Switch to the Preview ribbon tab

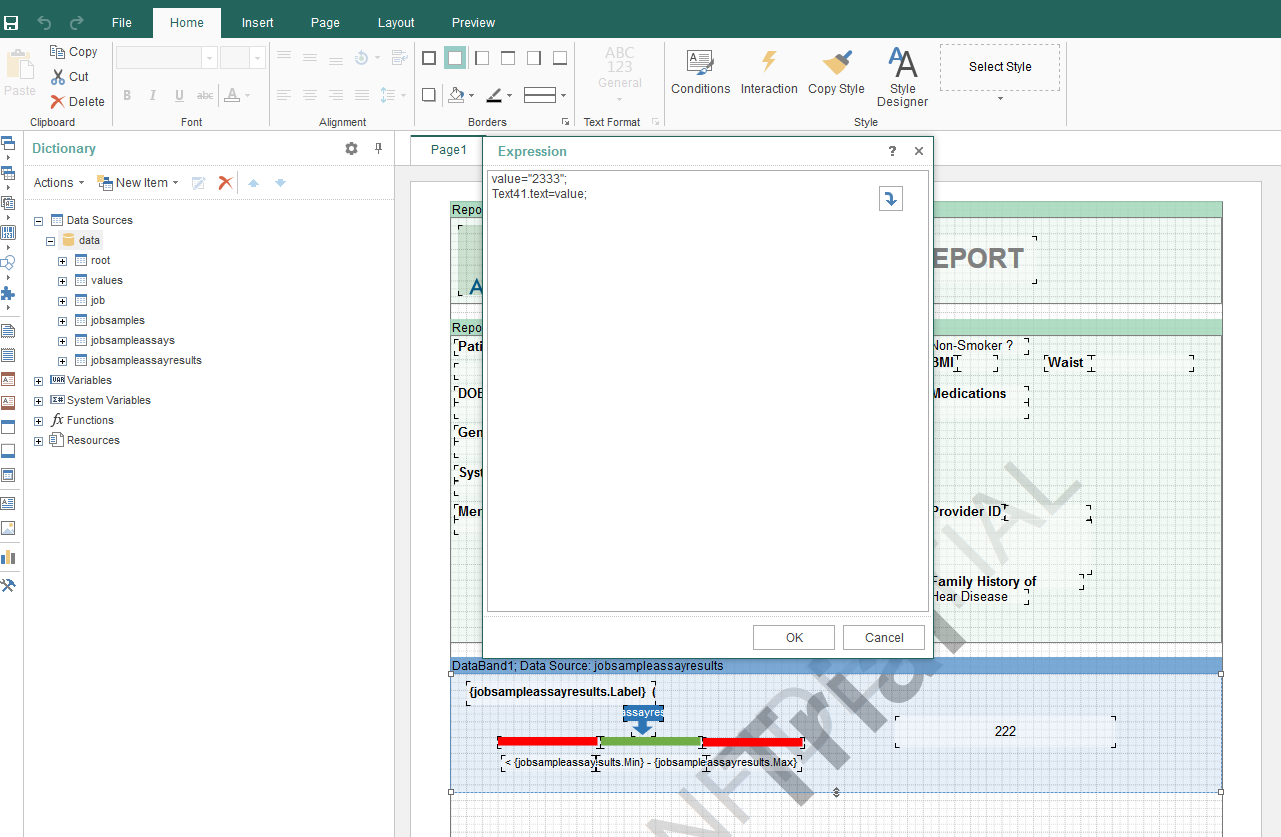click(473, 22)
